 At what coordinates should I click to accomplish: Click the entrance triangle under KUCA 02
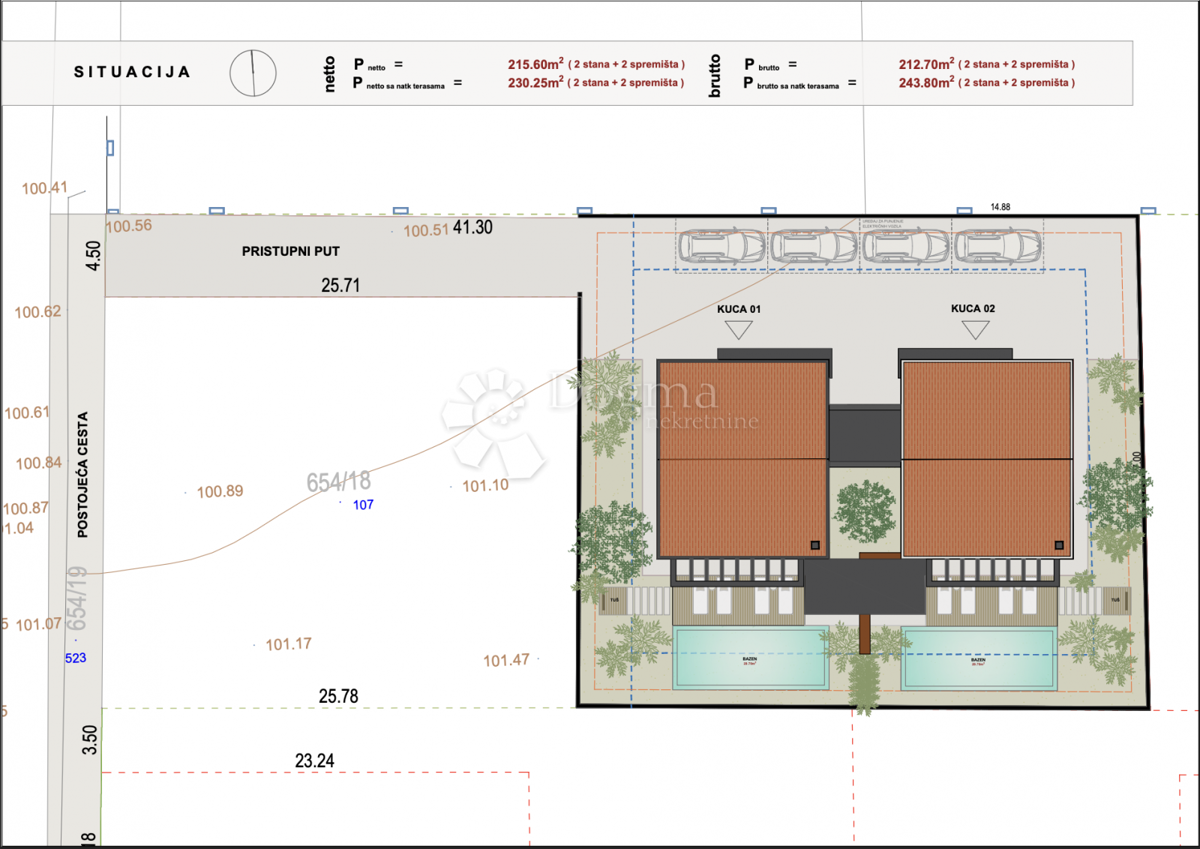(x=972, y=330)
